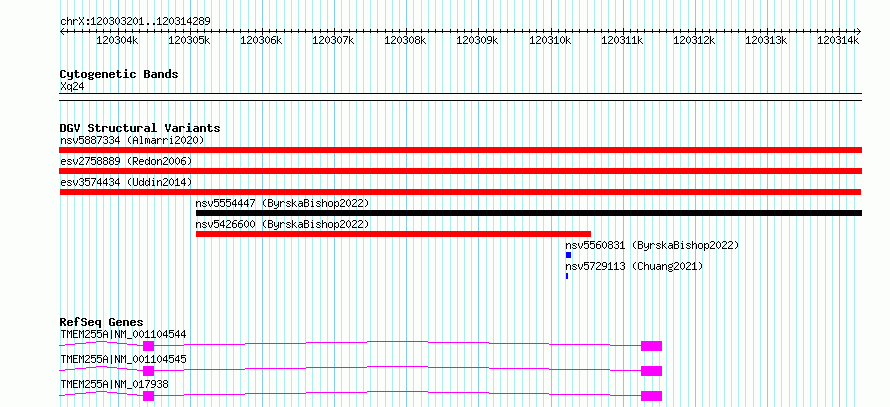Click the small blue square under nsv5560831
Screen dimensions: 890x407
pos(568,255)
